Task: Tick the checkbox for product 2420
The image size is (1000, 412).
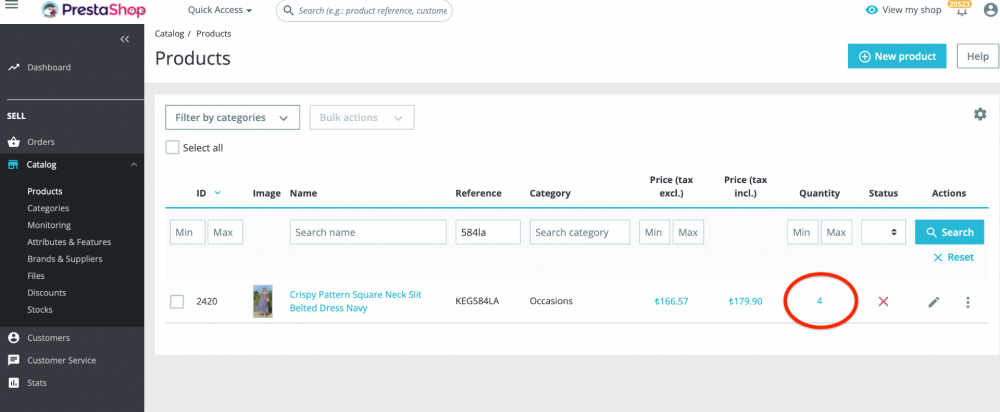Action: tap(177, 302)
